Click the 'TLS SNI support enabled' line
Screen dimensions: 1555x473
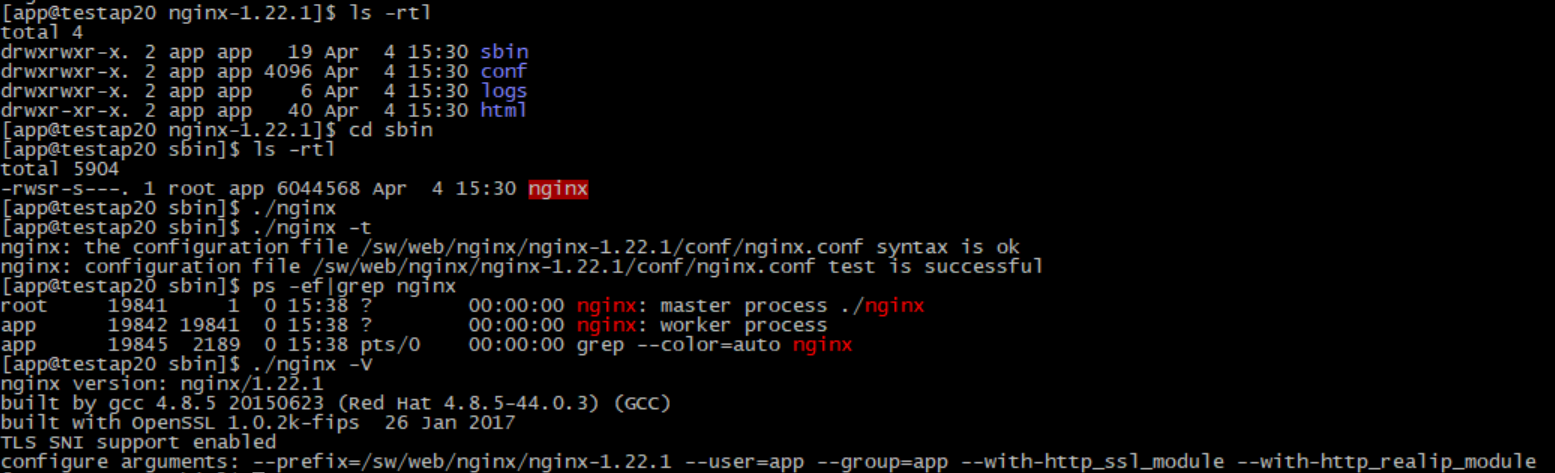coord(138,442)
